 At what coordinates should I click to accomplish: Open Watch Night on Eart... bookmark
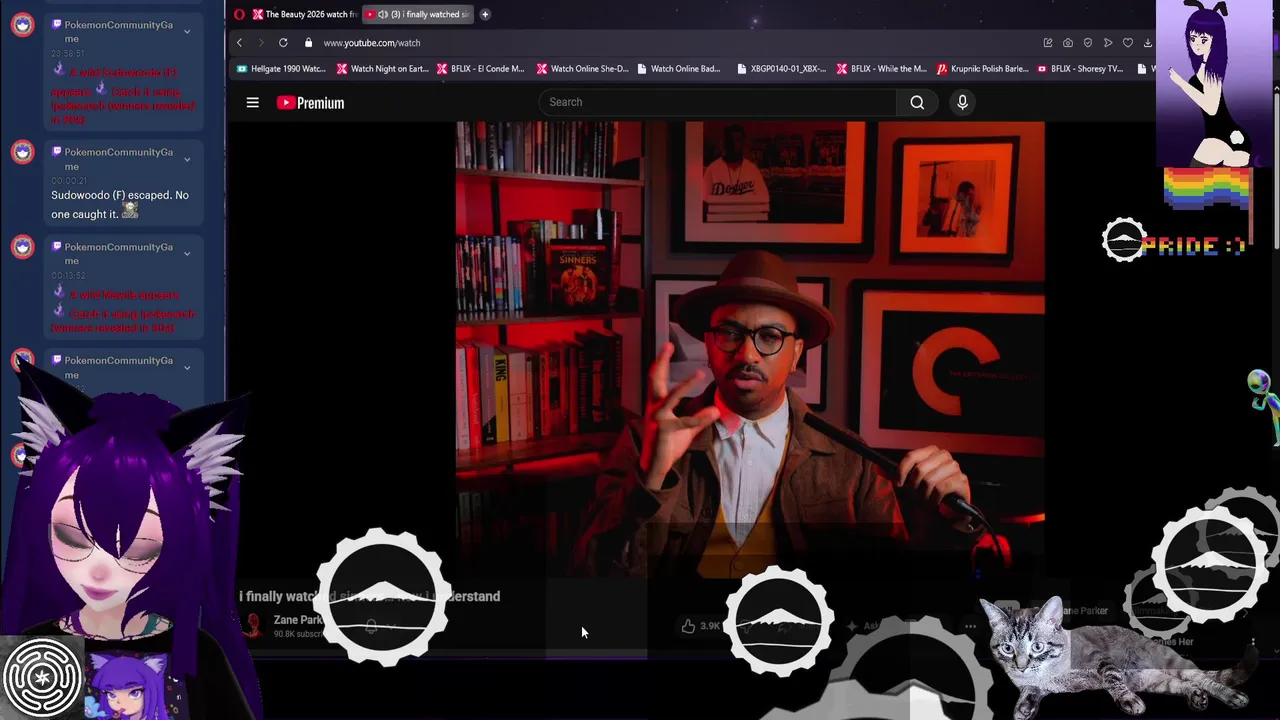coord(382,69)
